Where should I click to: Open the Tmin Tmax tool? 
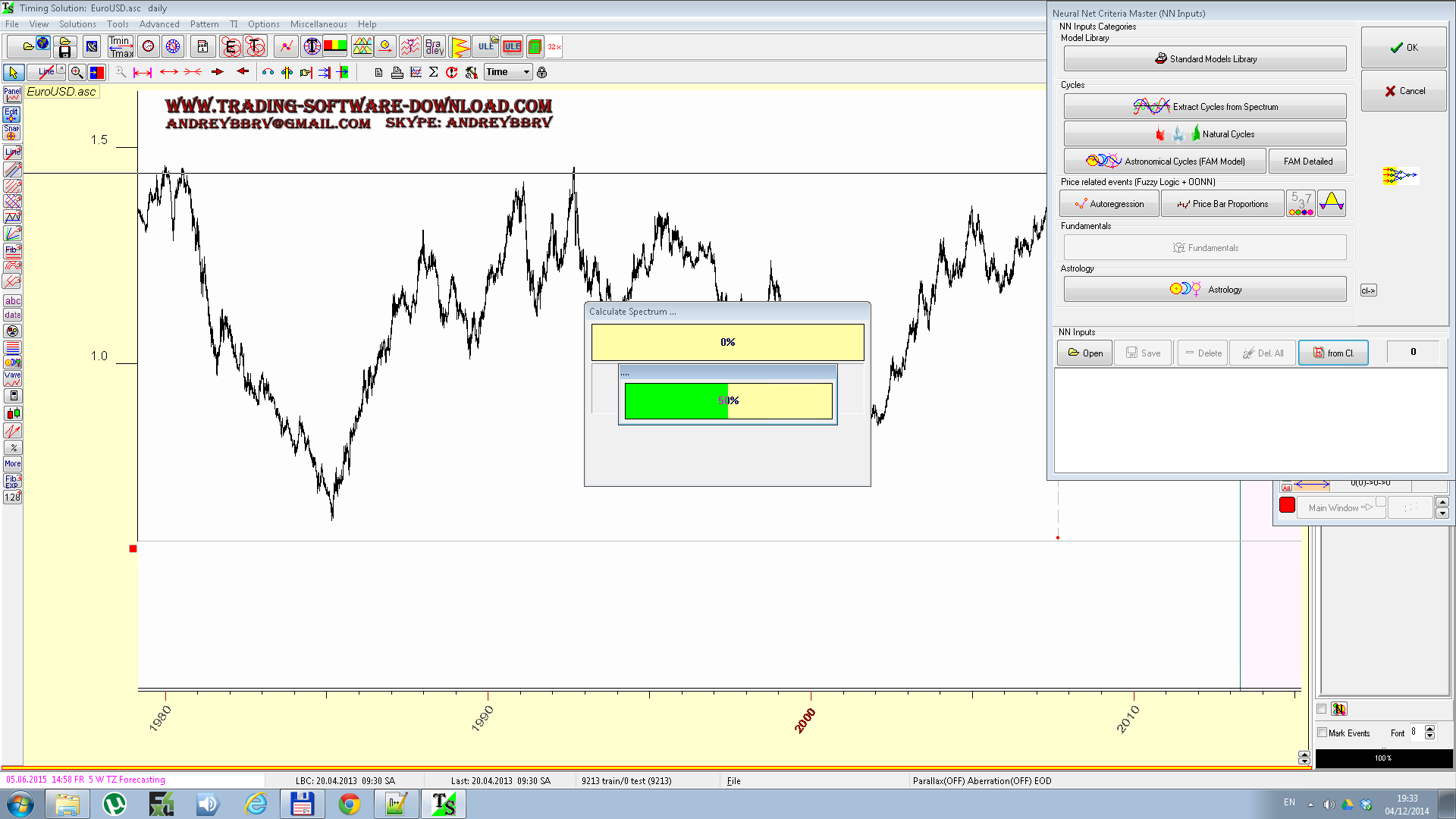121,47
